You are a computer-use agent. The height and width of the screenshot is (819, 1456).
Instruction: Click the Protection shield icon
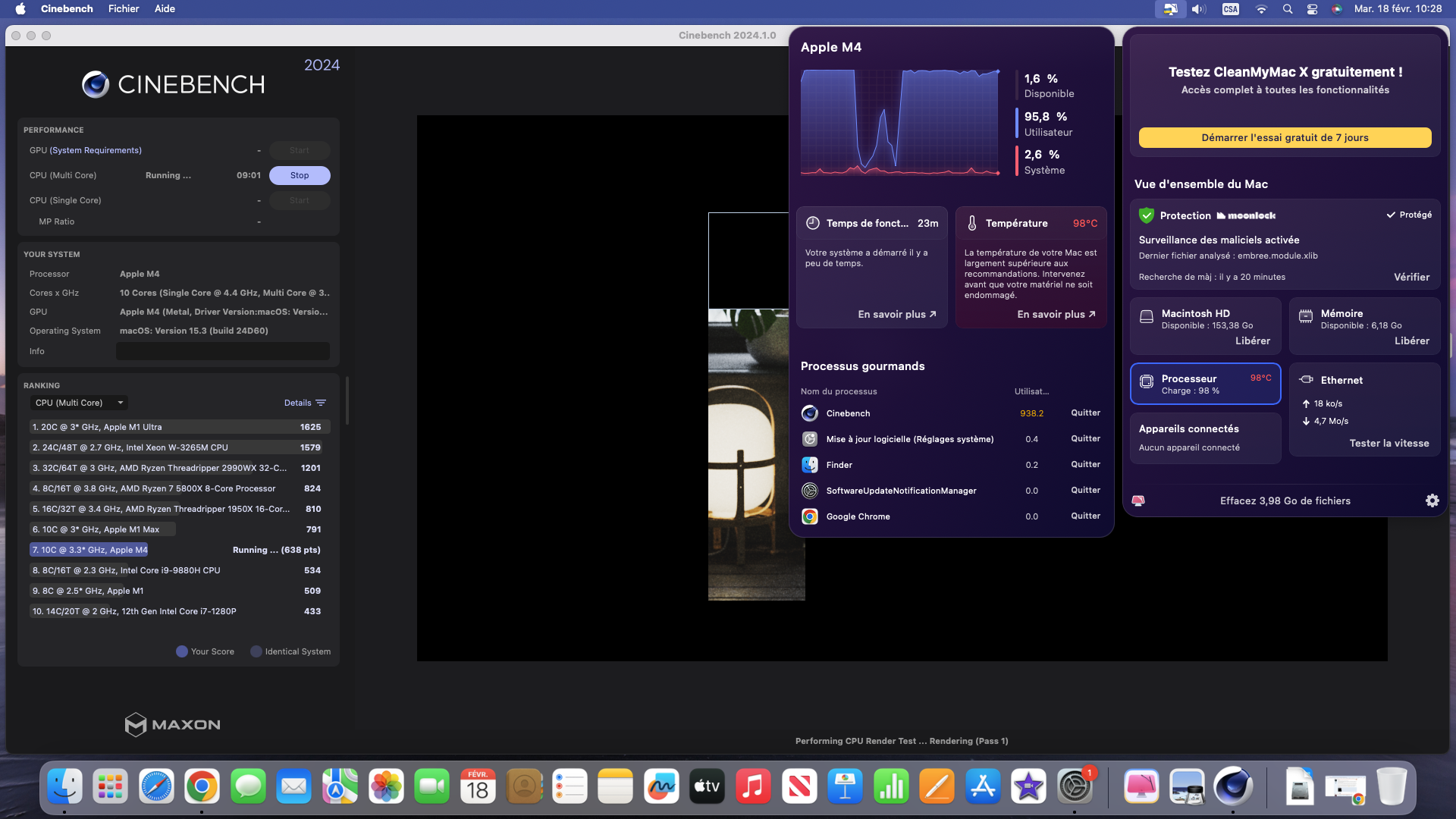[1147, 215]
